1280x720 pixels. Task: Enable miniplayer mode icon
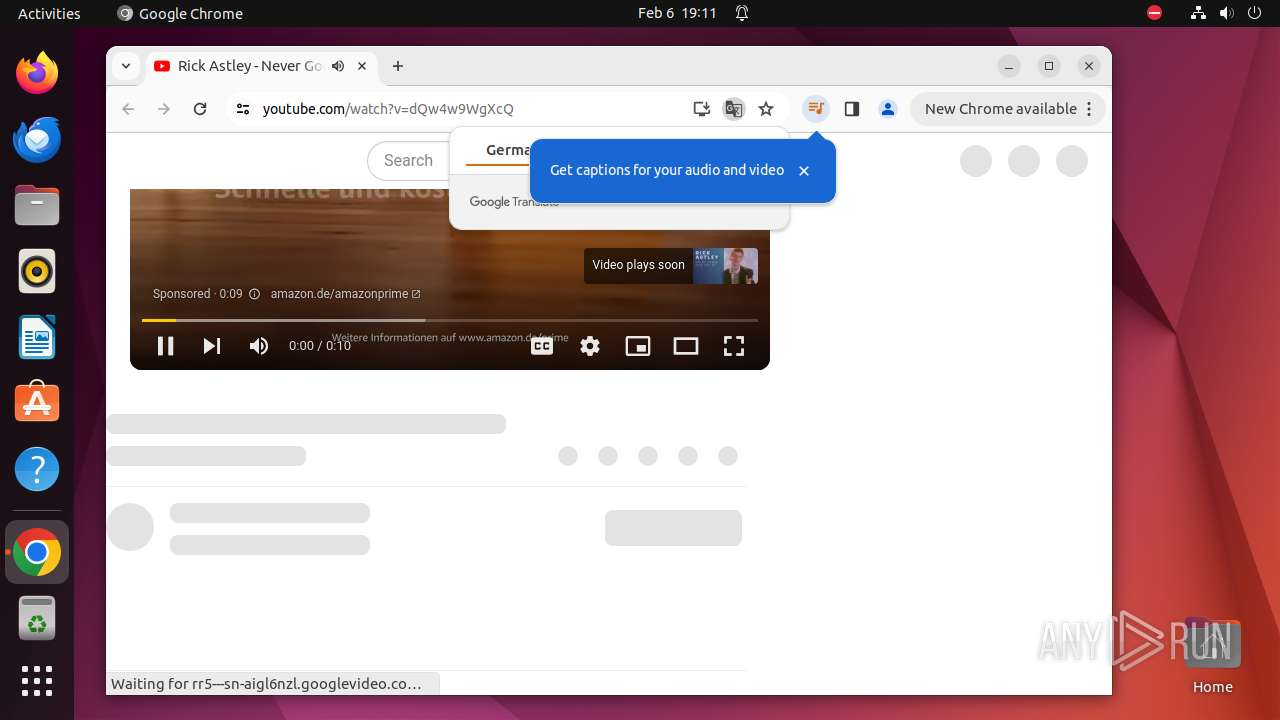pyautogui.click(x=638, y=346)
